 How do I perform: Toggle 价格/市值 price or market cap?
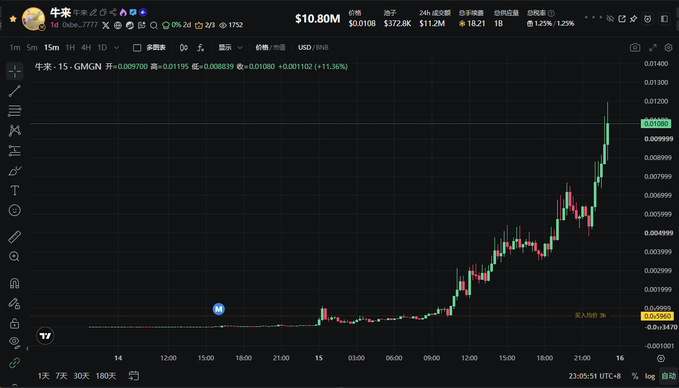click(x=270, y=47)
